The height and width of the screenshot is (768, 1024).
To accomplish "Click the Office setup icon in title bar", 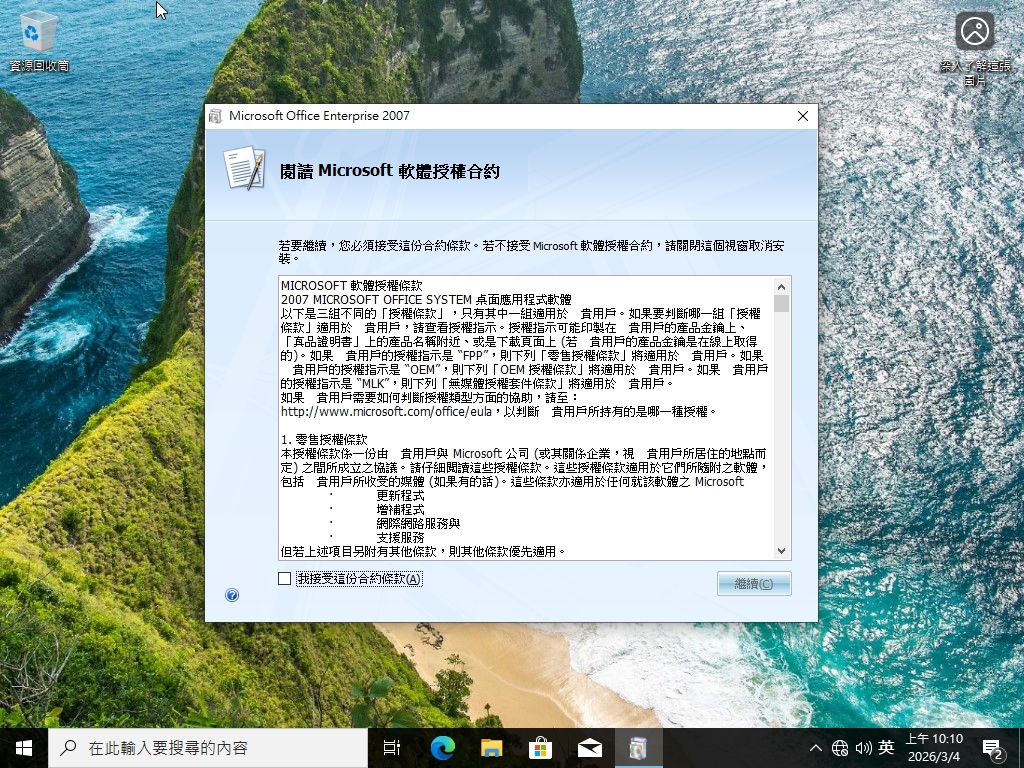I will coord(216,116).
